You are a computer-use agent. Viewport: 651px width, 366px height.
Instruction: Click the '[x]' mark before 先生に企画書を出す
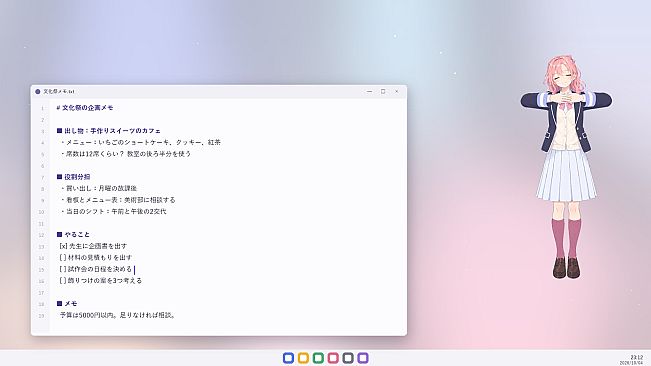click(x=64, y=246)
